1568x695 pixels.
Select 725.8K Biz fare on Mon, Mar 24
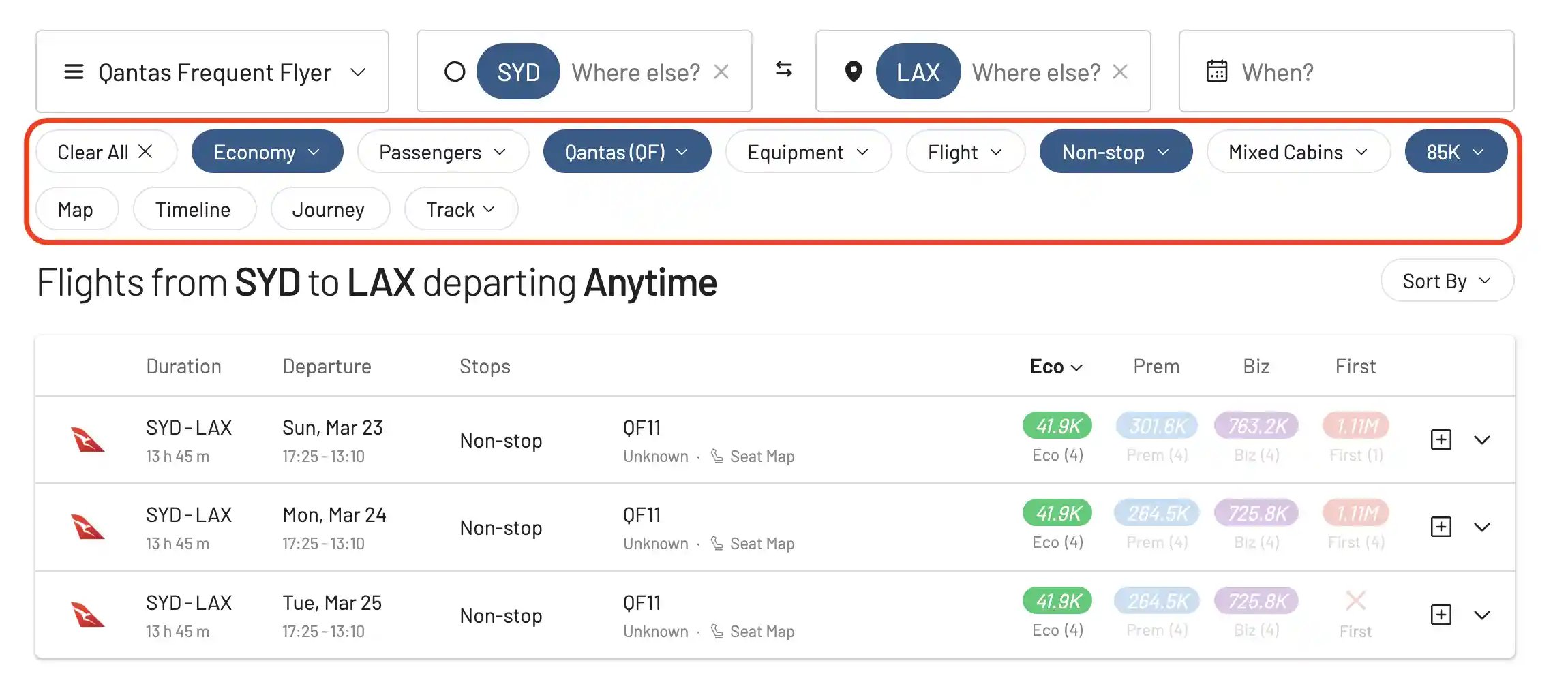1256,513
